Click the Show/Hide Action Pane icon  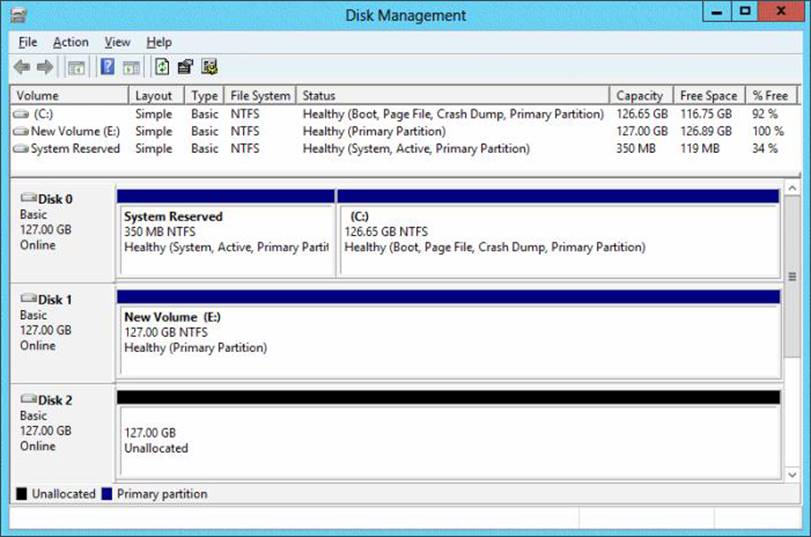131,67
